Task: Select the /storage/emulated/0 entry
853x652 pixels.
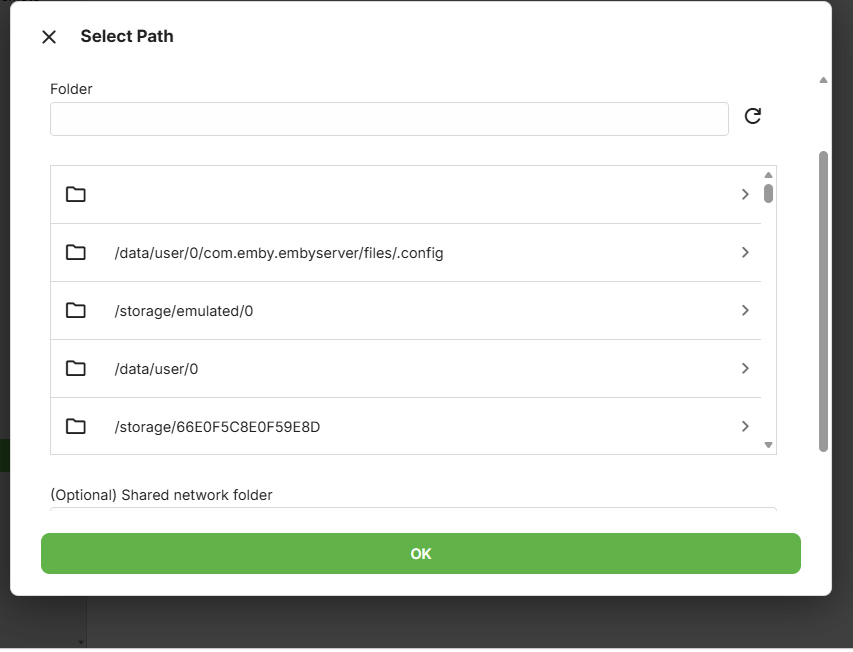Action: click(184, 311)
